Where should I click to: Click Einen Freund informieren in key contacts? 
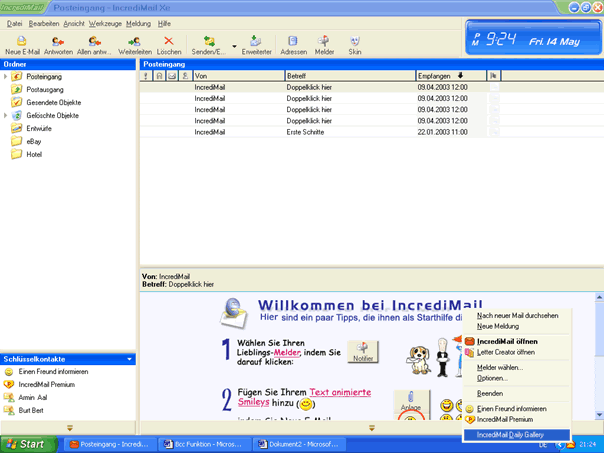(53, 372)
